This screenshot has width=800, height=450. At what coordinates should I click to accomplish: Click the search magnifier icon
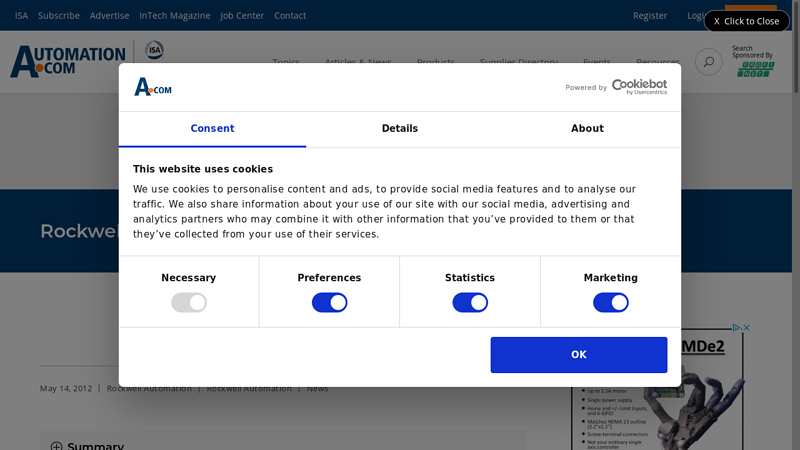[x=708, y=62]
